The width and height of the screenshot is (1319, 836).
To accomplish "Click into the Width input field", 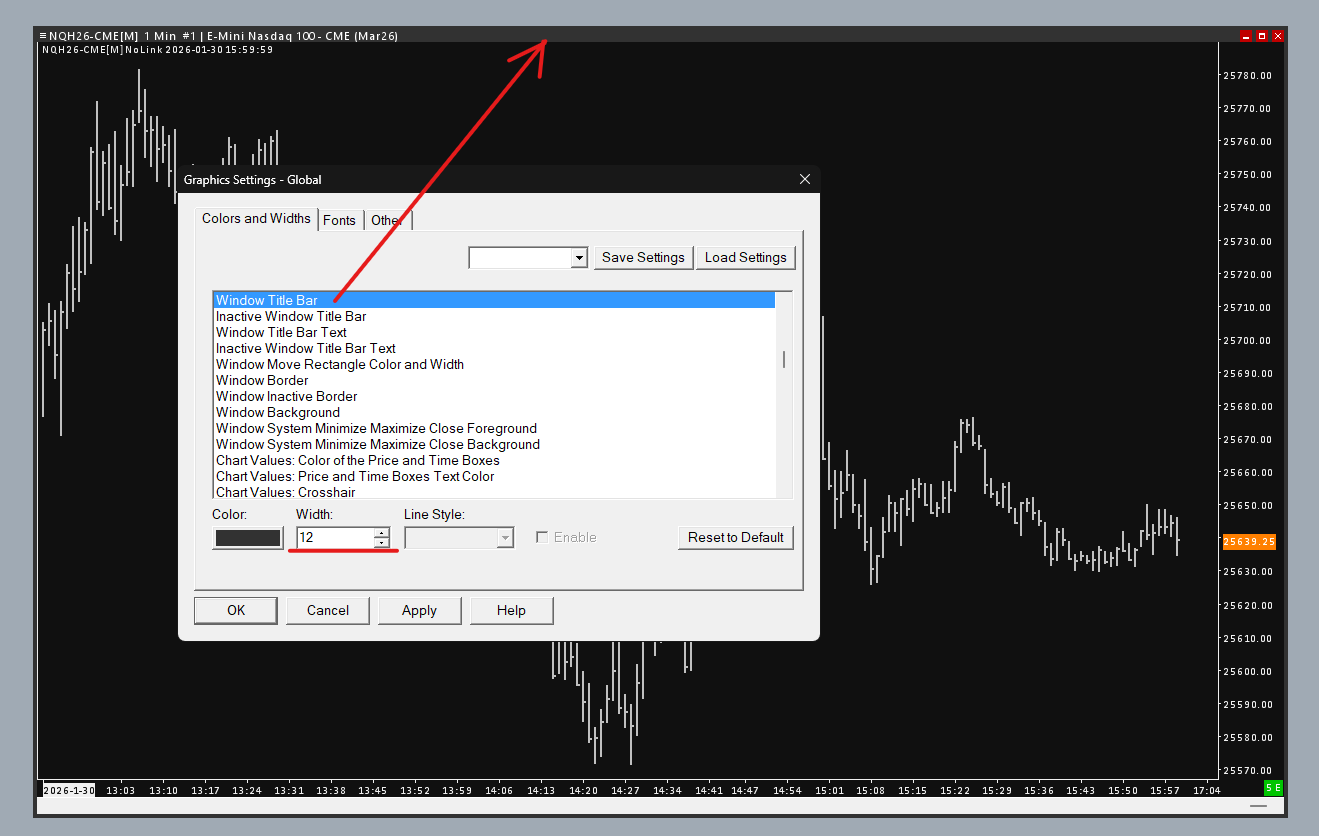I will 335,537.
